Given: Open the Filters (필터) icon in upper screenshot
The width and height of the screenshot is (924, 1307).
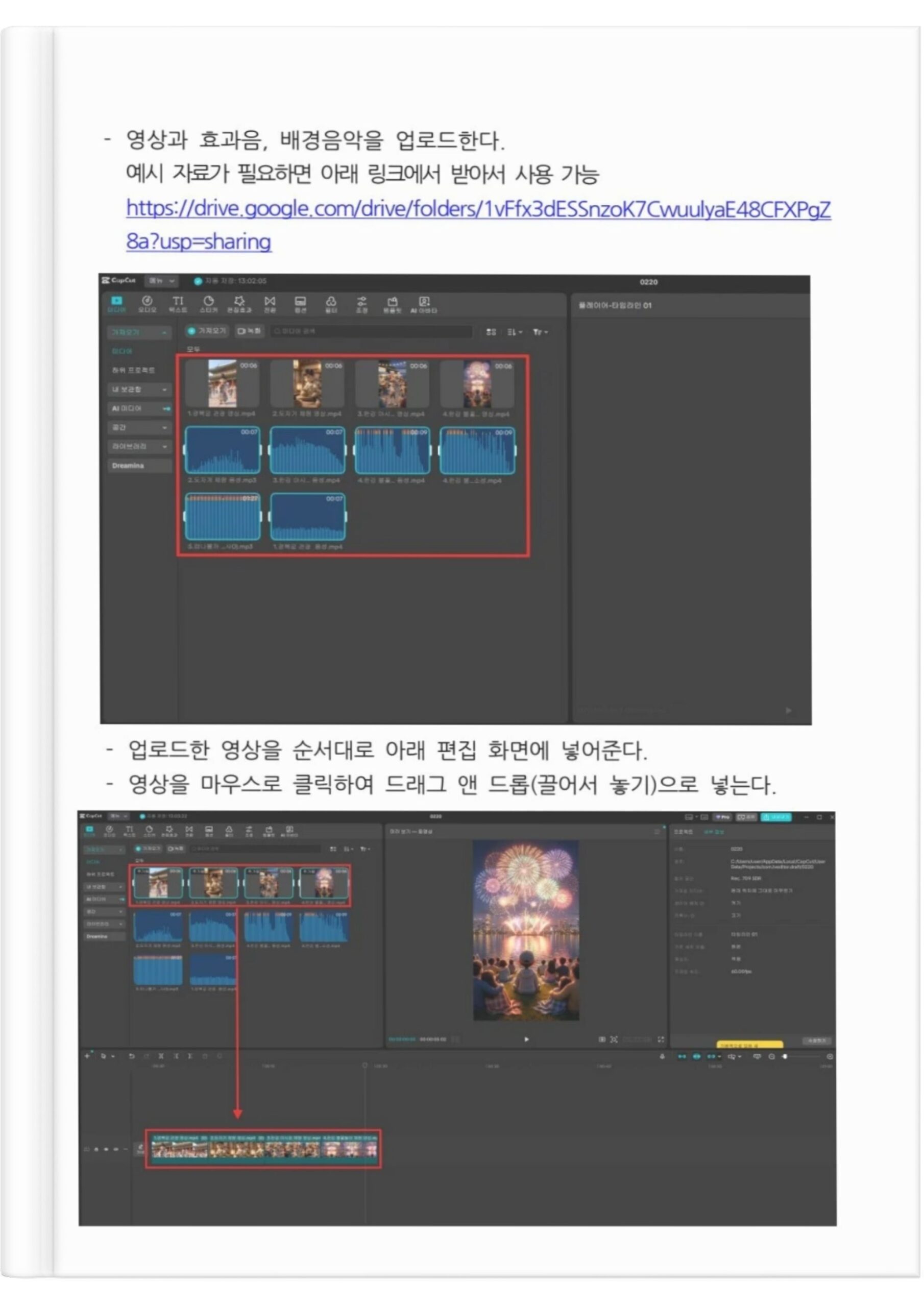Looking at the screenshot, I should [331, 304].
